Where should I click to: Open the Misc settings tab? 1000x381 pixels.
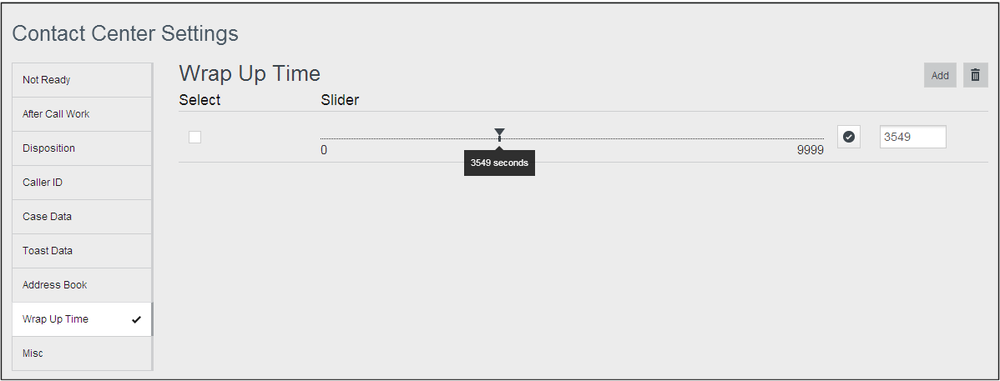[82, 354]
